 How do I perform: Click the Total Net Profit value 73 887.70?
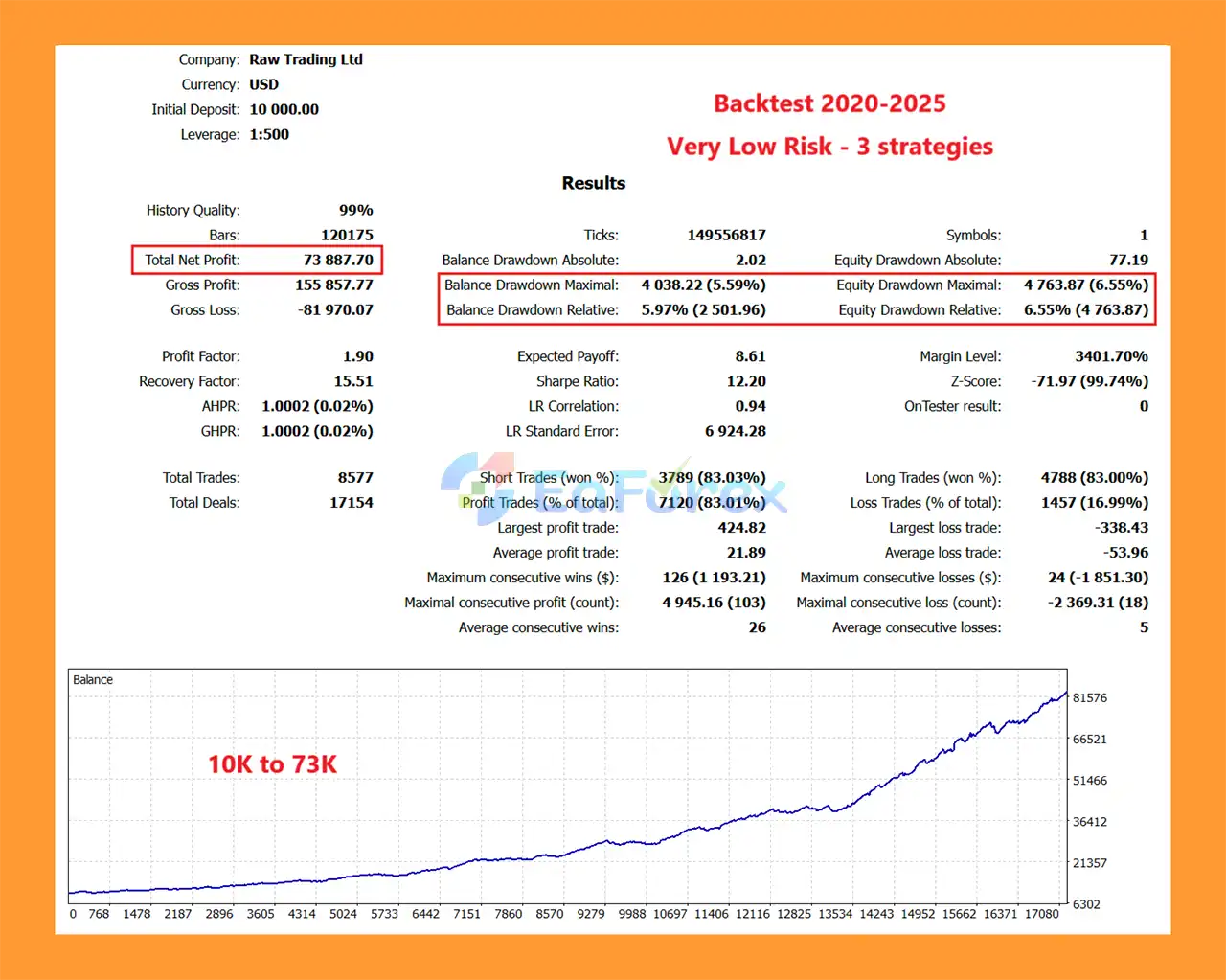338,260
